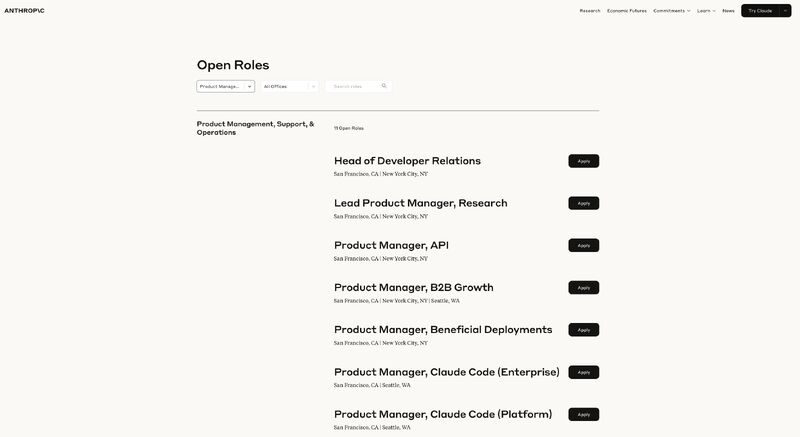
Task: Apply to Product Manager, B2B Growth
Action: pyautogui.click(x=584, y=288)
